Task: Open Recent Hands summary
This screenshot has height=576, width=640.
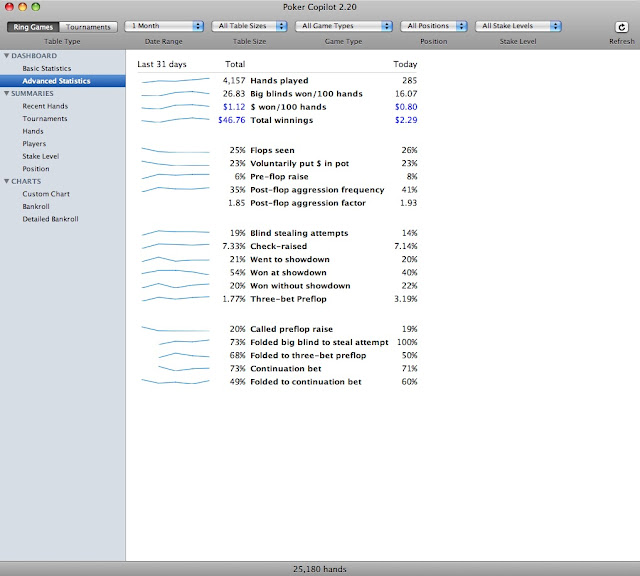Action: point(45,106)
